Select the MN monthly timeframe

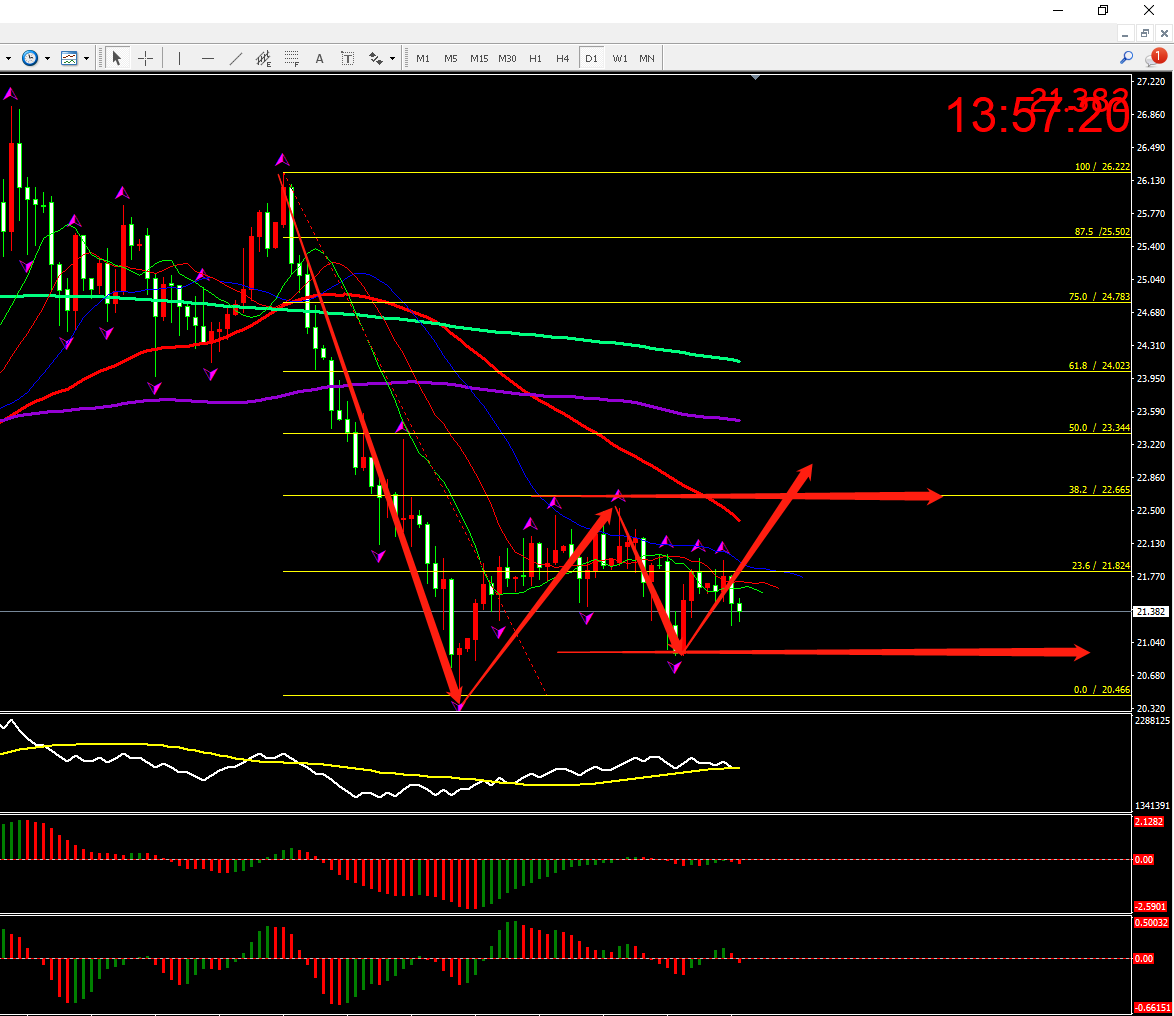point(647,58)
